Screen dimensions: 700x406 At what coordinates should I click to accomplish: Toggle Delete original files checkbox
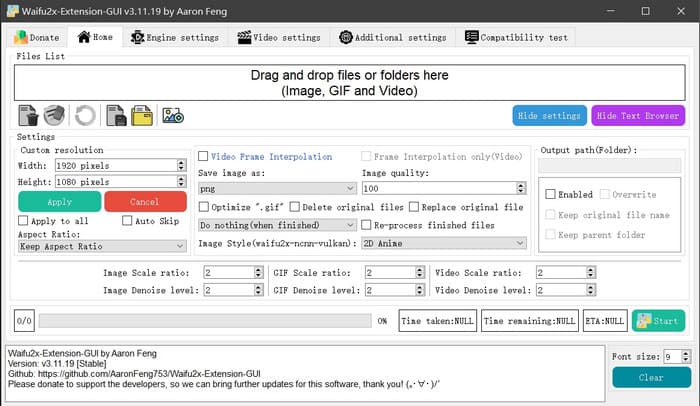coord(295,207)
